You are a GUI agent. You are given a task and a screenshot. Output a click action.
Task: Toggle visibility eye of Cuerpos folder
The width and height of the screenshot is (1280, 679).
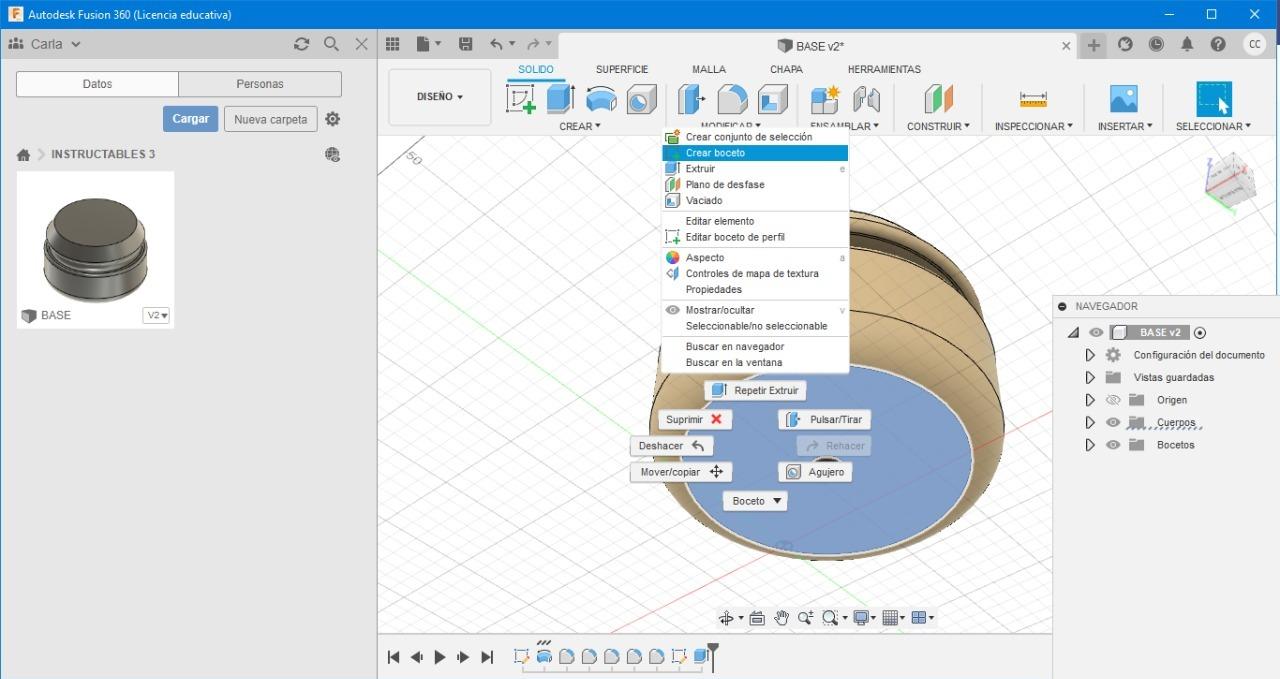[1113, 422]
